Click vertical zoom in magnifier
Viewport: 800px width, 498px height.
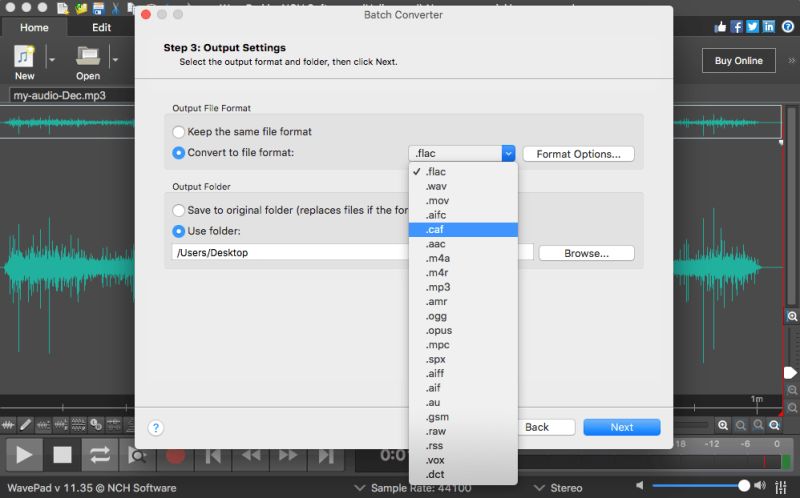(792, 316)
